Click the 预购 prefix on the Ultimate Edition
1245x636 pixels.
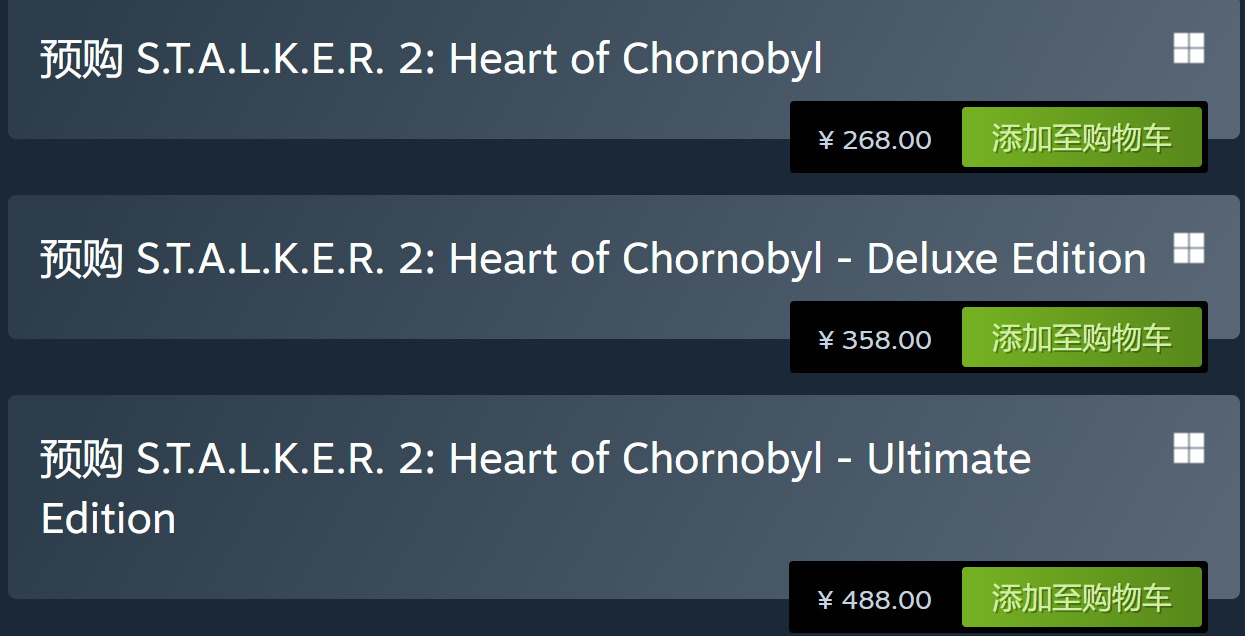point(82,459)
